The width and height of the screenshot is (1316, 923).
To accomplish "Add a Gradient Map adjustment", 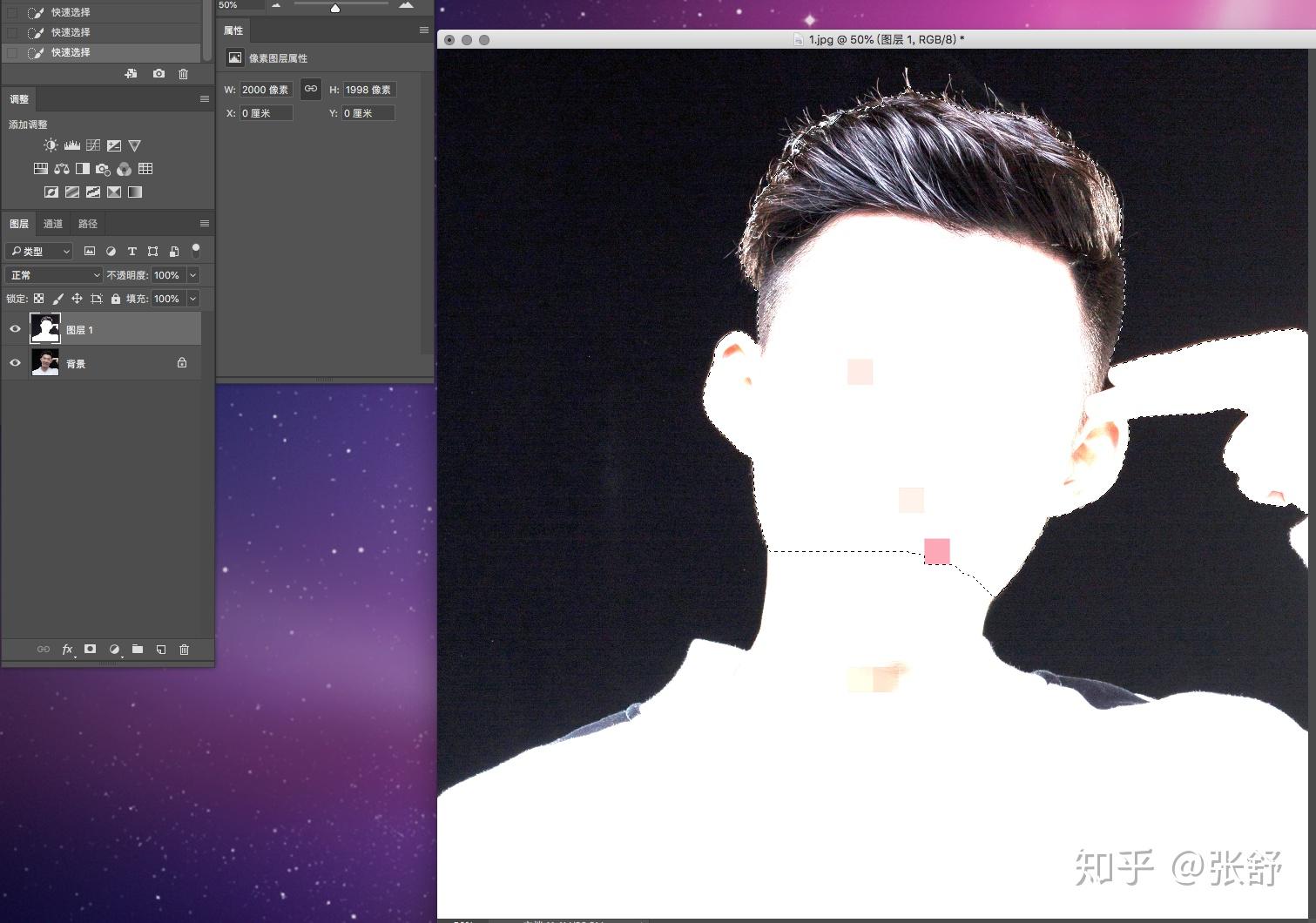I will 135,192.
